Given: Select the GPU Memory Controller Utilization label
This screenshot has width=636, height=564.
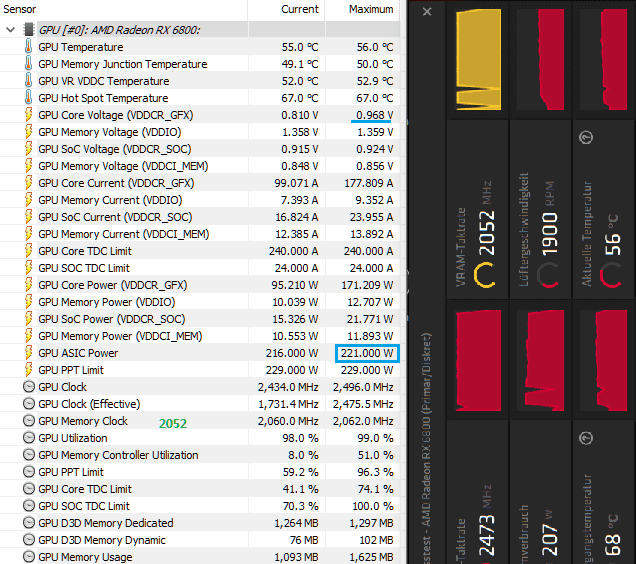Looking at the screenshot, I should [118, 455].
